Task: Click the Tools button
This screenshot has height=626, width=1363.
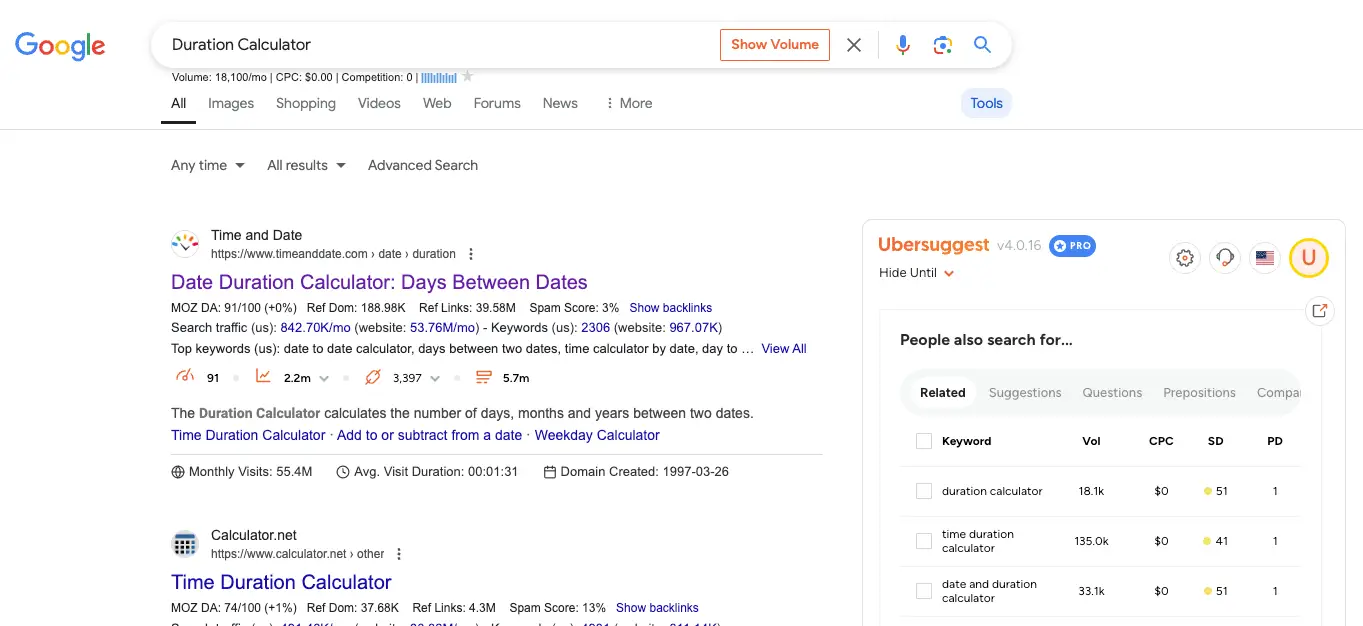Action: (986, 103)
